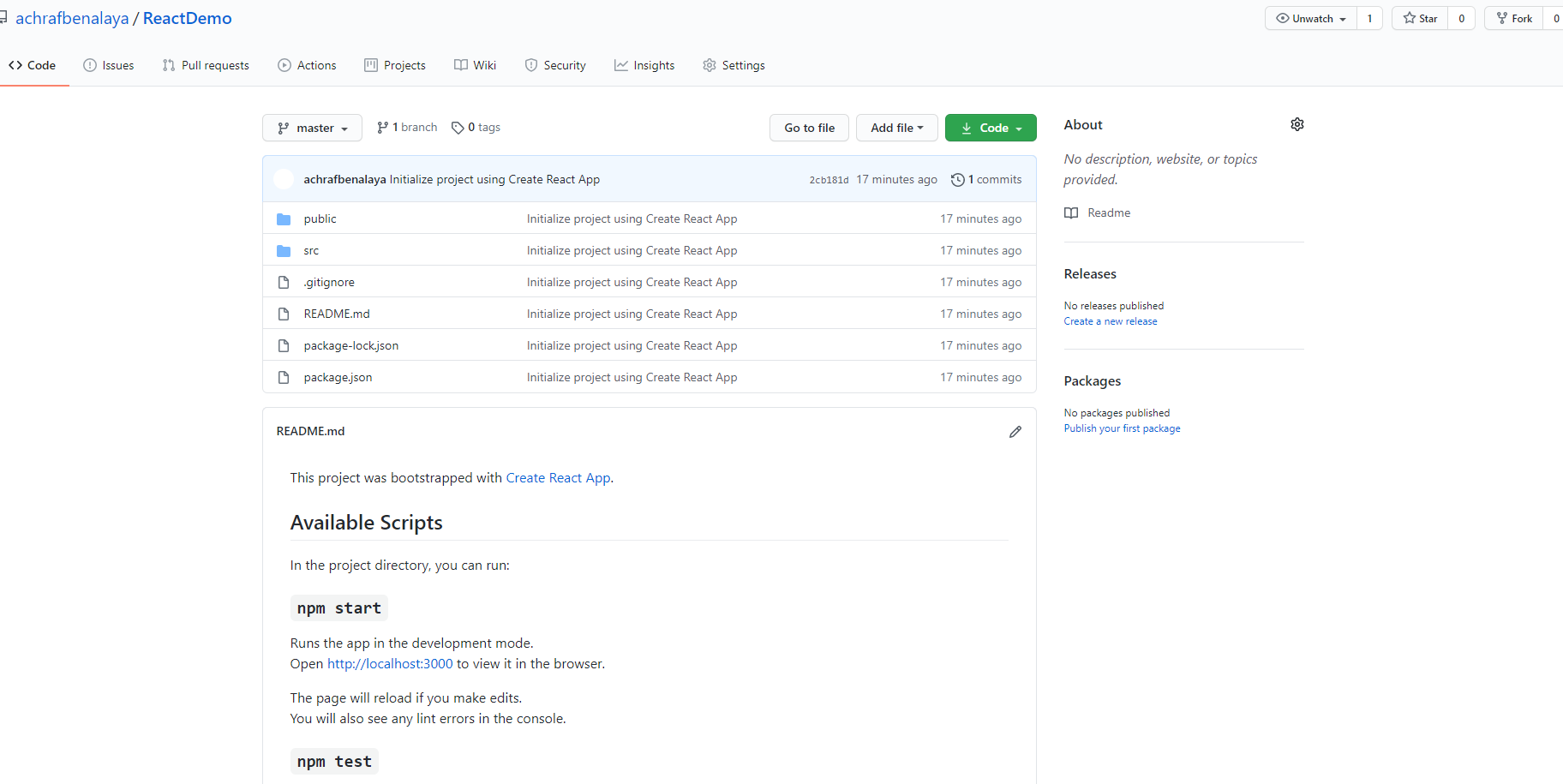Edit README using the pencil icon
The image size is (1563, 784).
point(1015,431)
